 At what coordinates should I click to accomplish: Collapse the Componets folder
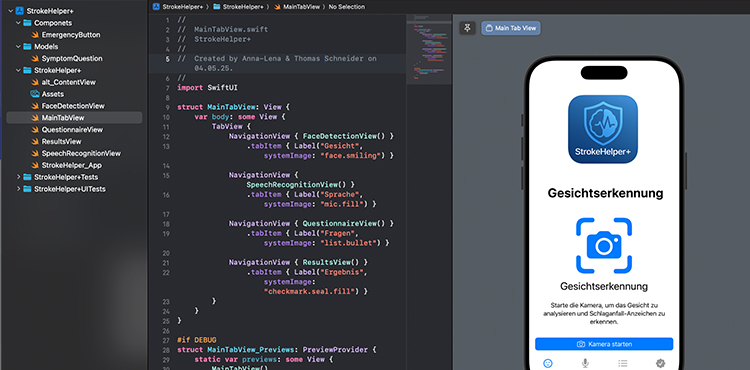(18, 23)
